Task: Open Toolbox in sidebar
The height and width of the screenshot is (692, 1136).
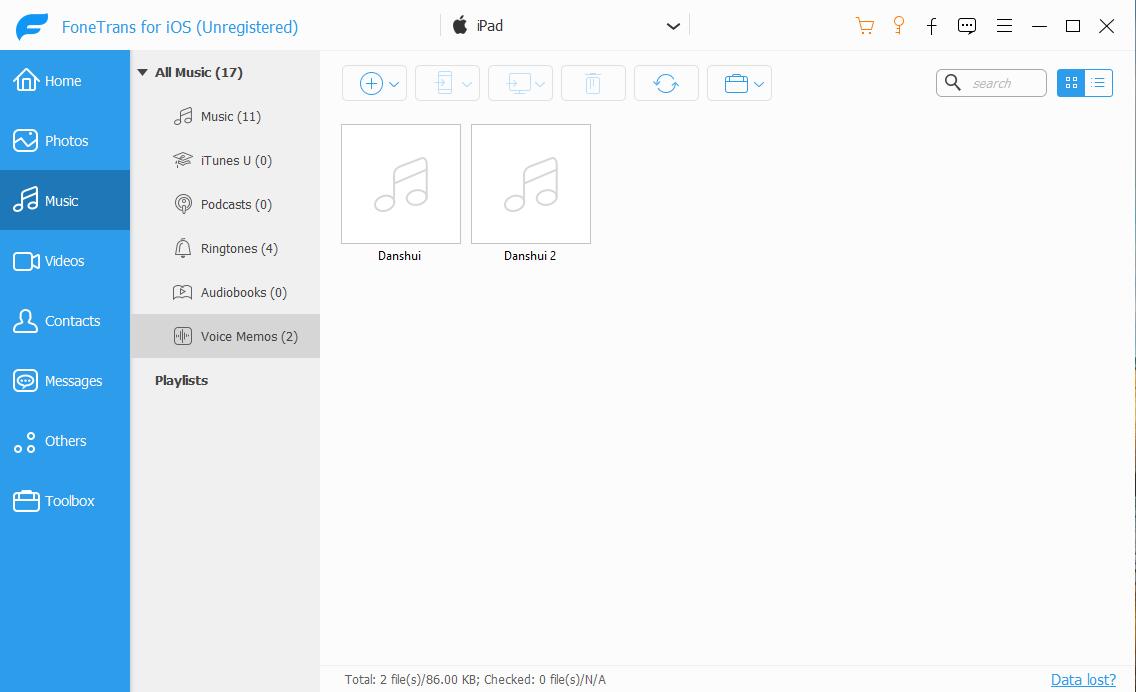Action: pyautogui.click(x=64, y=501)
